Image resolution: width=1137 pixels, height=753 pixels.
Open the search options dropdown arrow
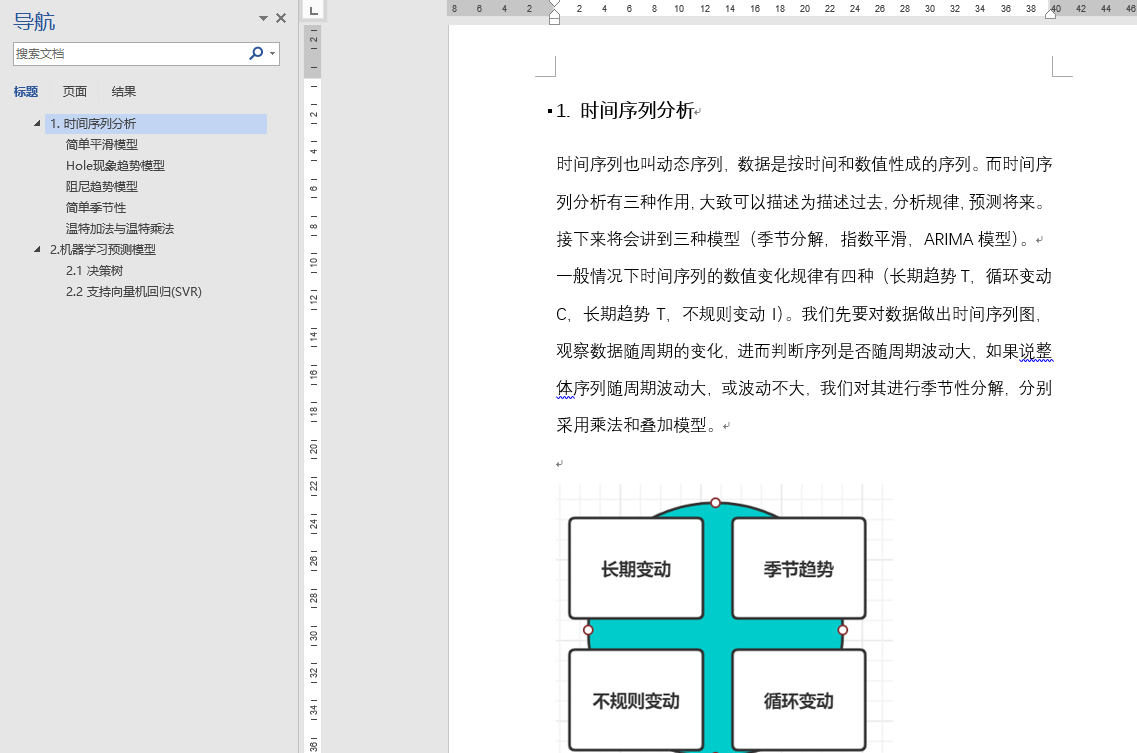273,53
